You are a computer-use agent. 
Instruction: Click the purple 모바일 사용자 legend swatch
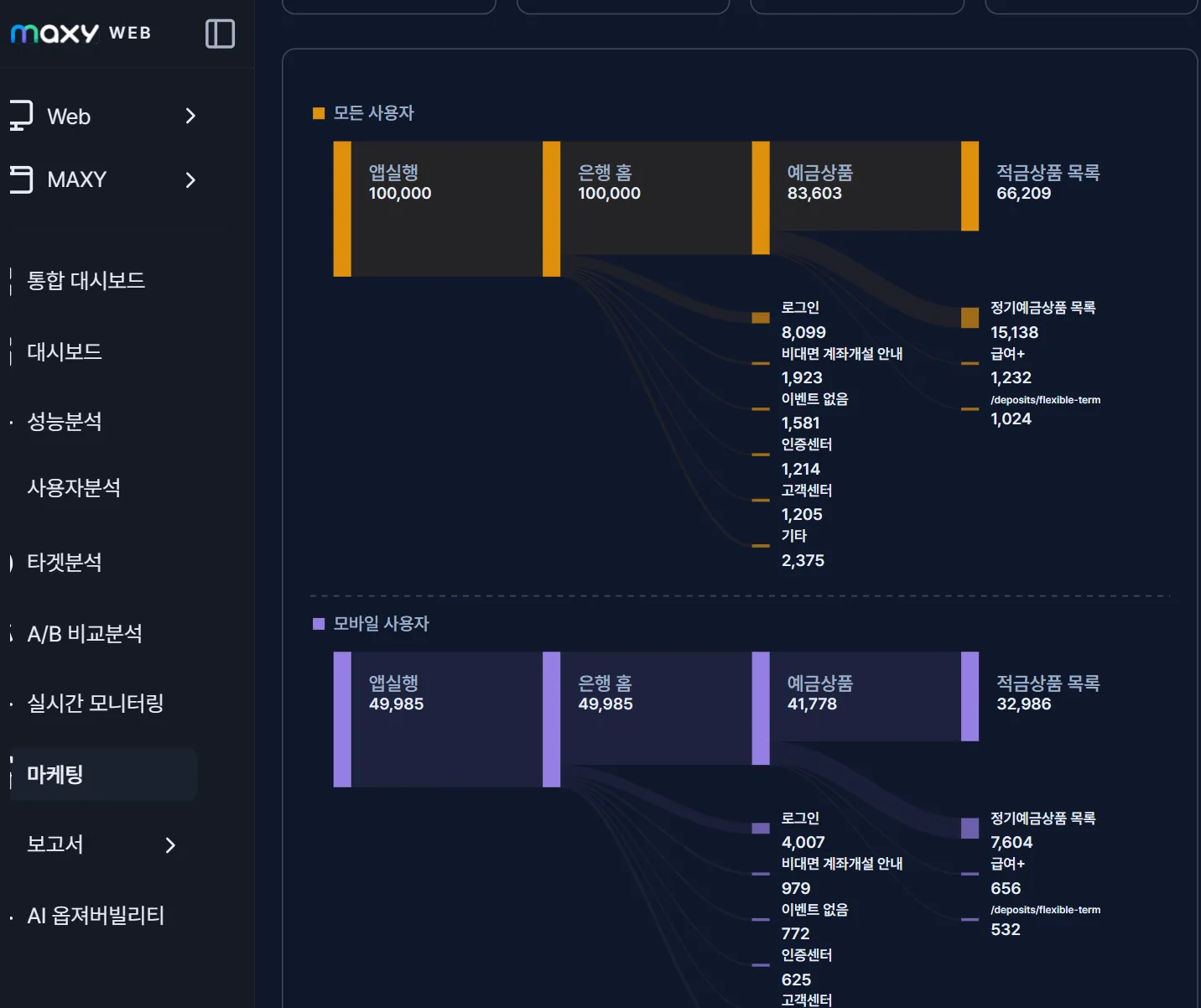(x=319, y=624)
